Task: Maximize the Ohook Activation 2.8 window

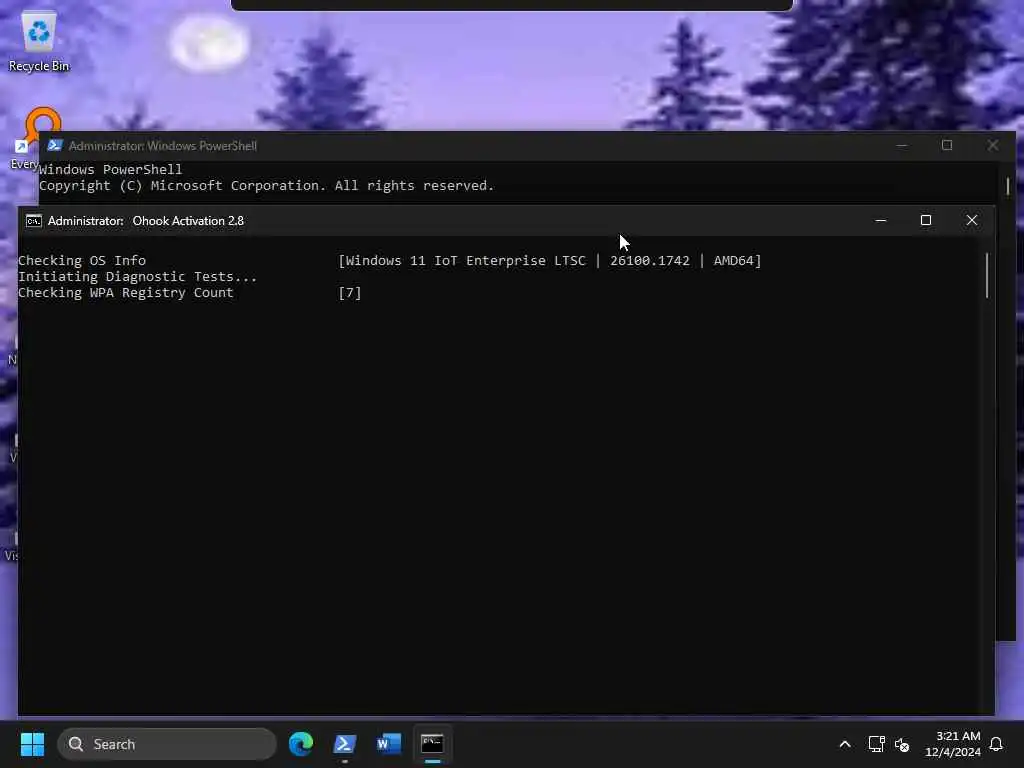Action: (925, 220)
